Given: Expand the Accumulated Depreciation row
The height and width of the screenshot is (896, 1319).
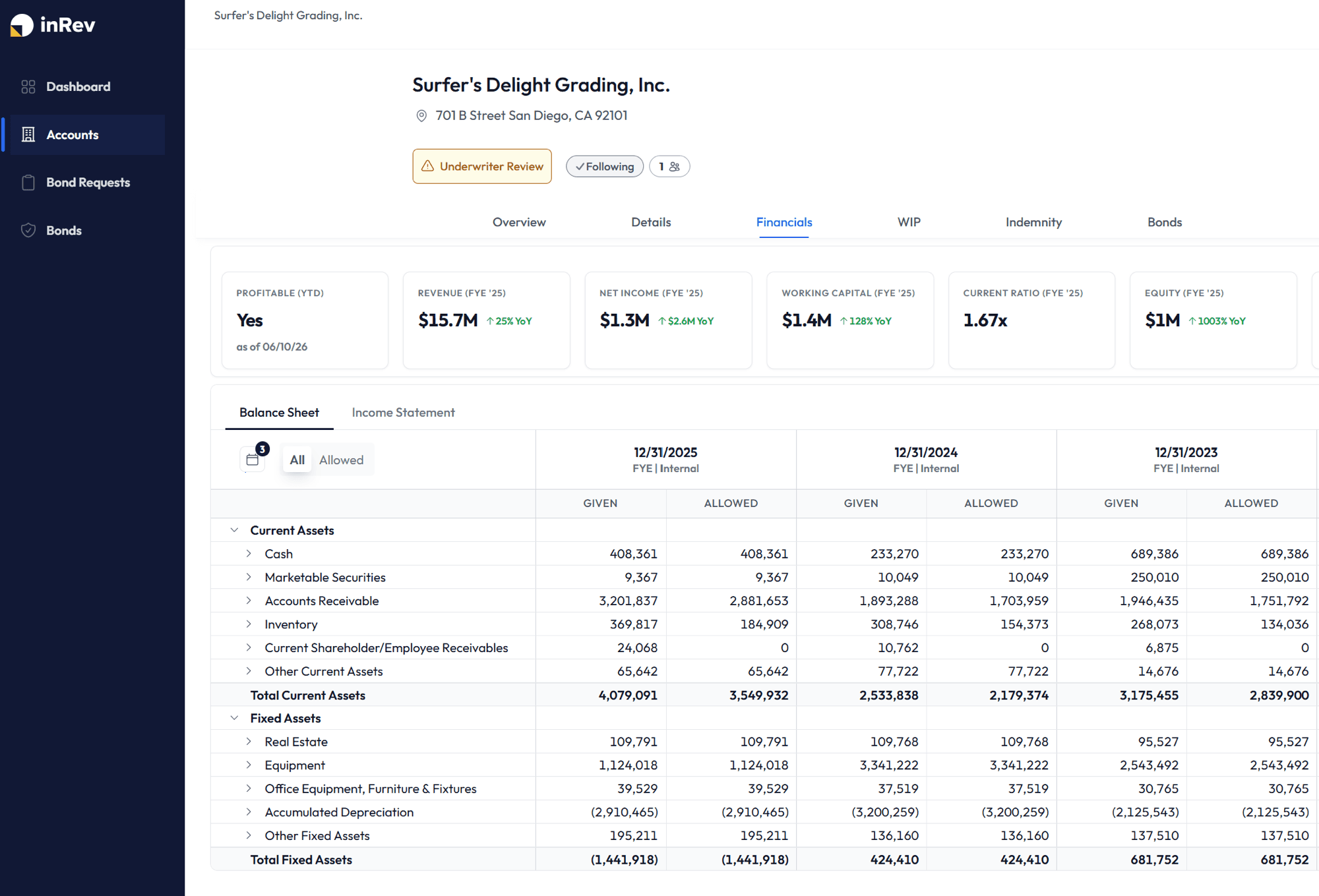Looking at the screenshot, I should point(249,812).
